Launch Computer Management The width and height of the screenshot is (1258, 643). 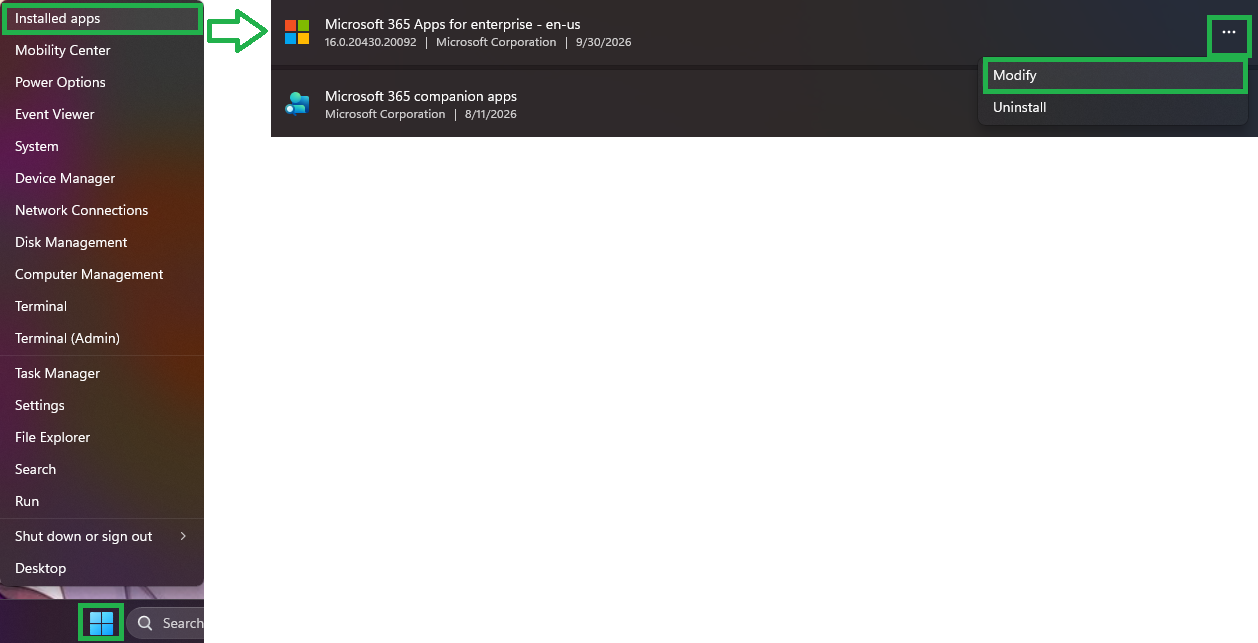point(101,274)
